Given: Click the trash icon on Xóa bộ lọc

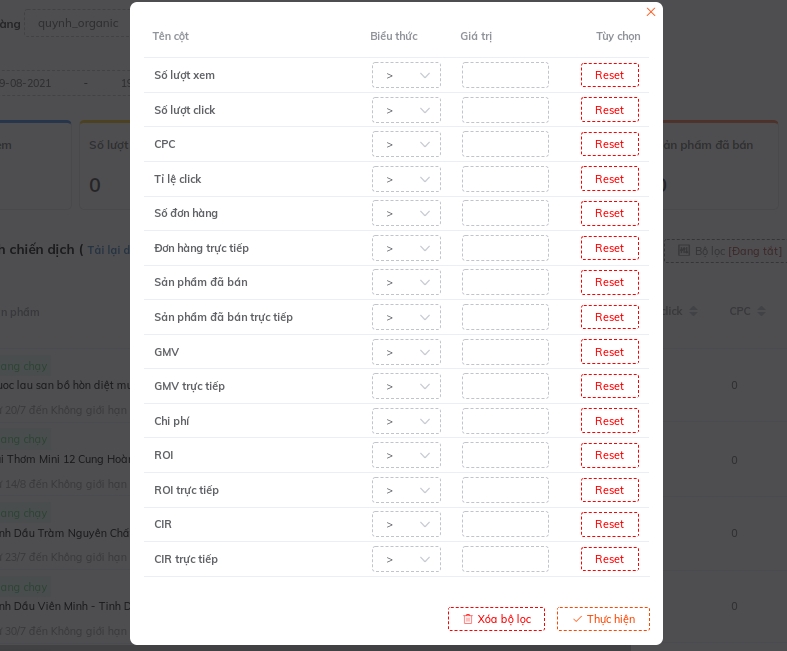Looking at the screenshot, I should click(x=467, y=619).
